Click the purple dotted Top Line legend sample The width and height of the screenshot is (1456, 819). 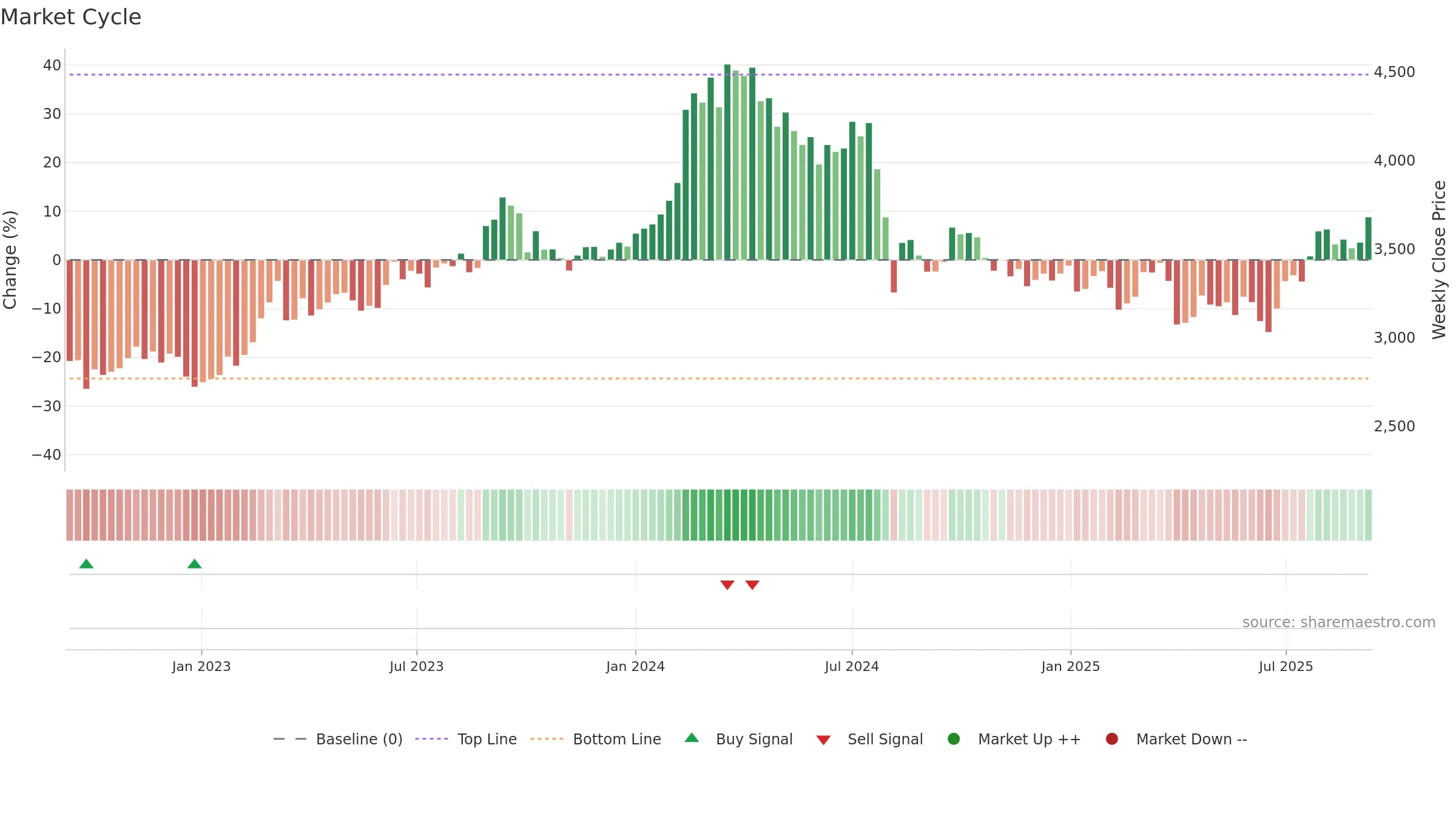tap(431, 739)
